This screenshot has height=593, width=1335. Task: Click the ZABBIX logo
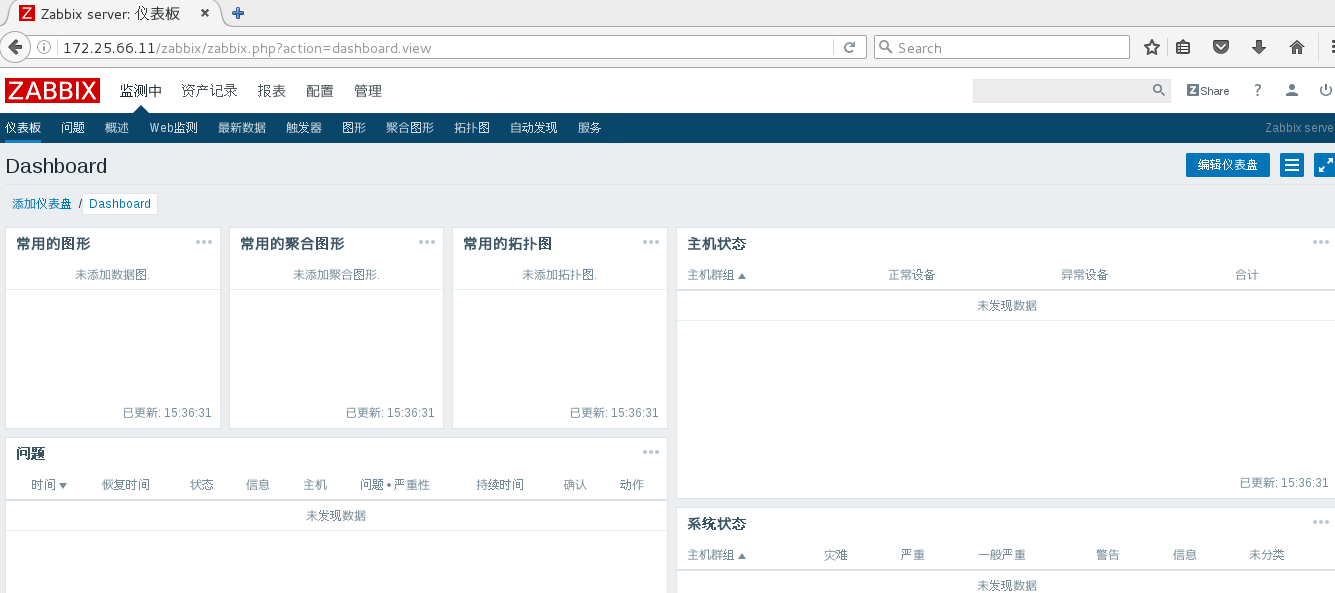click(52, 91)
